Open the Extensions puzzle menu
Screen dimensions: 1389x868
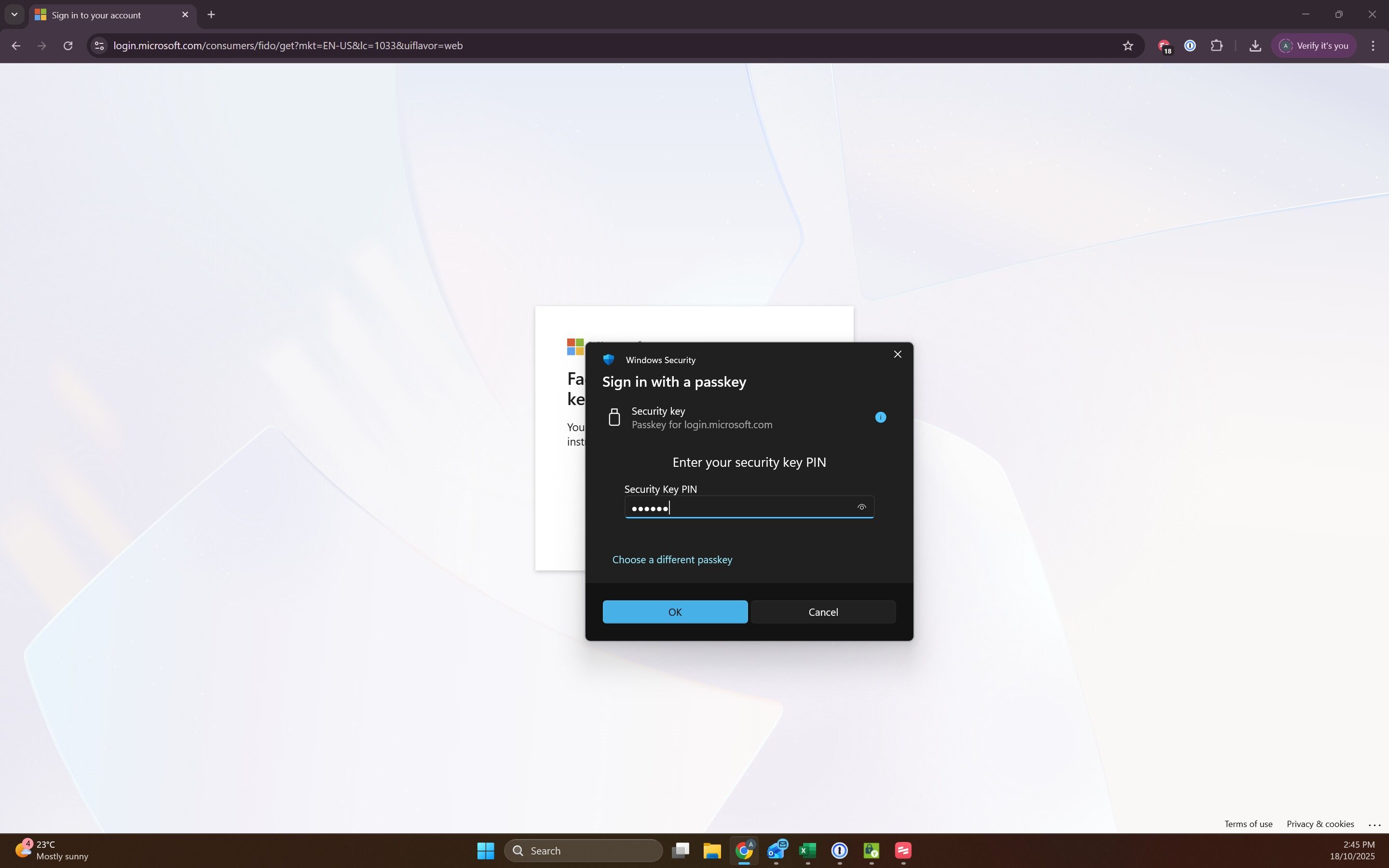click(x=1216, y=45)
